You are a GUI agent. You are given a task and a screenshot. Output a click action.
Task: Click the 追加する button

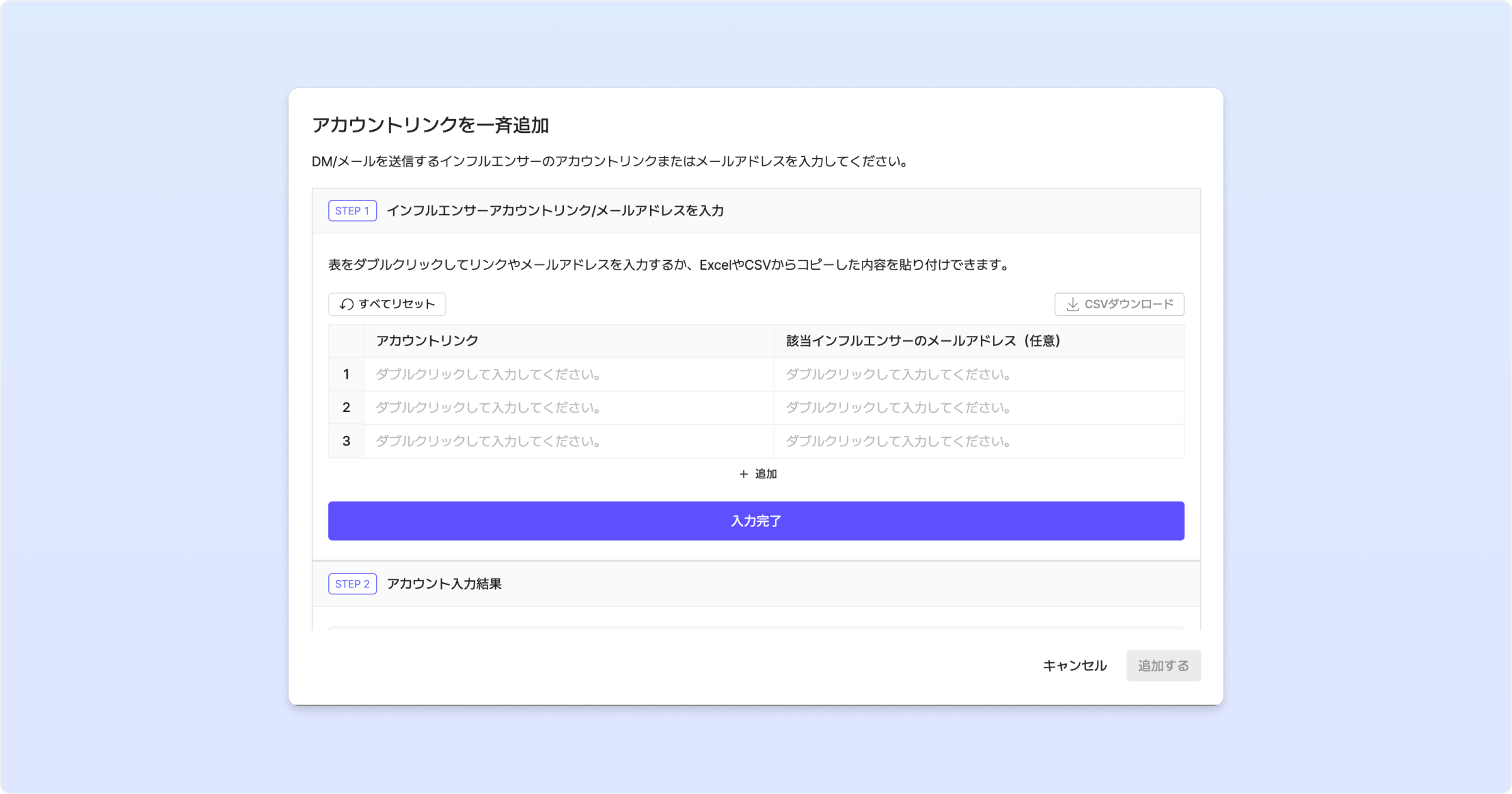(x=1163, y=665)
